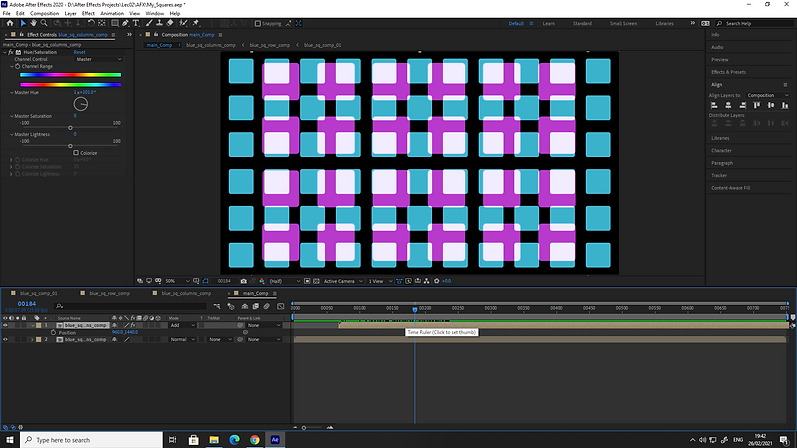Select the Clone Stamp tool
The image size is (797, 448).
coord(159,23)
